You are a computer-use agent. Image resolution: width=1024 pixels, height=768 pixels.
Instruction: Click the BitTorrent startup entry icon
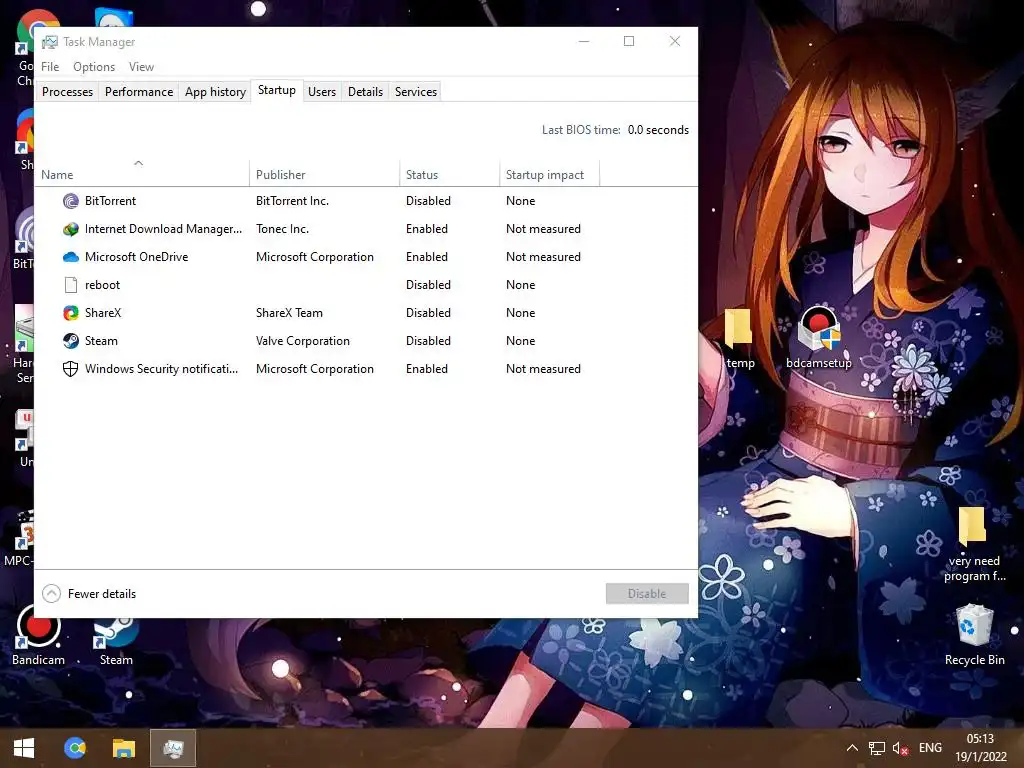71,200
